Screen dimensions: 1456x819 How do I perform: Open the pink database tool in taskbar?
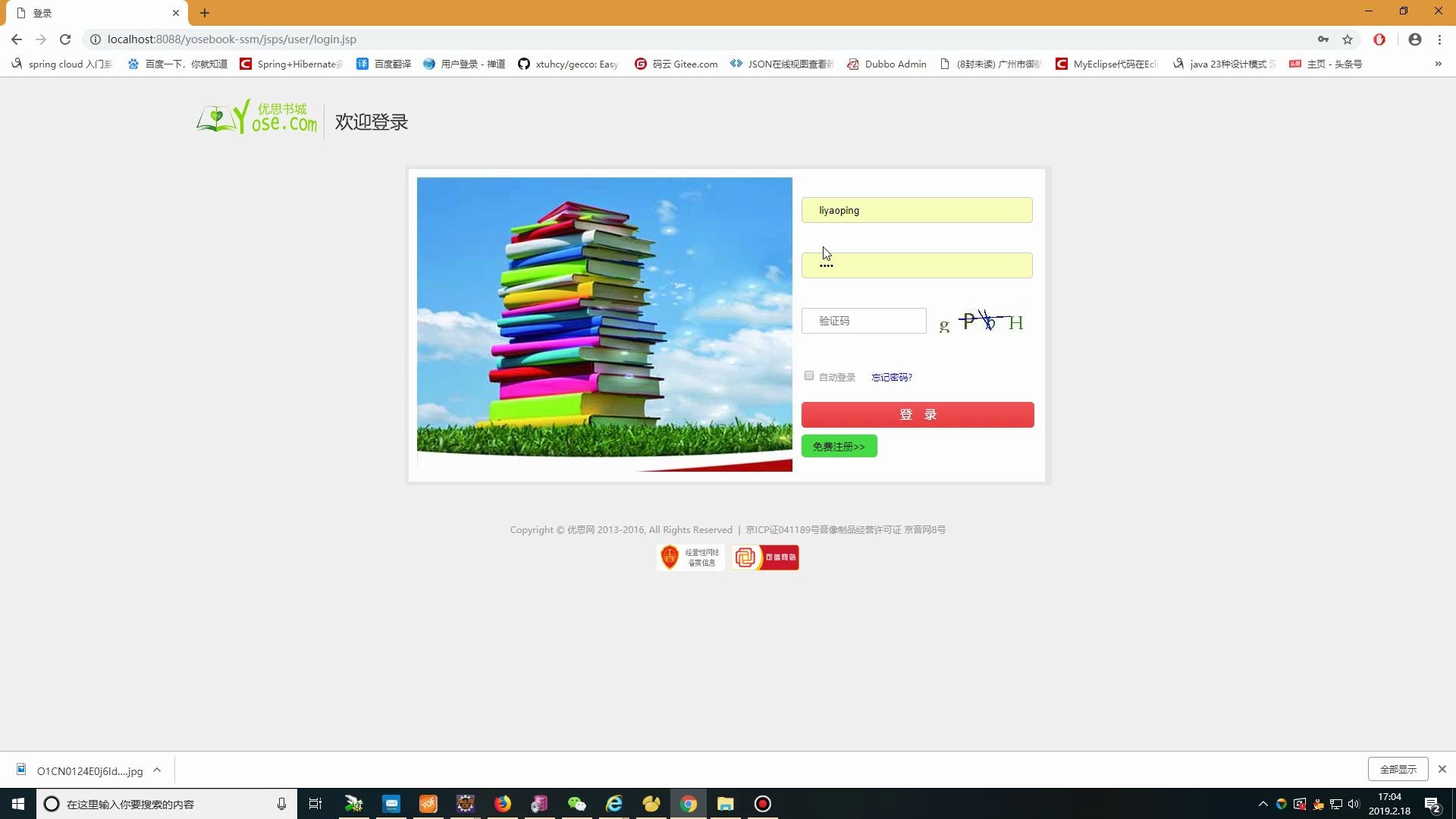tap(540, 804)
